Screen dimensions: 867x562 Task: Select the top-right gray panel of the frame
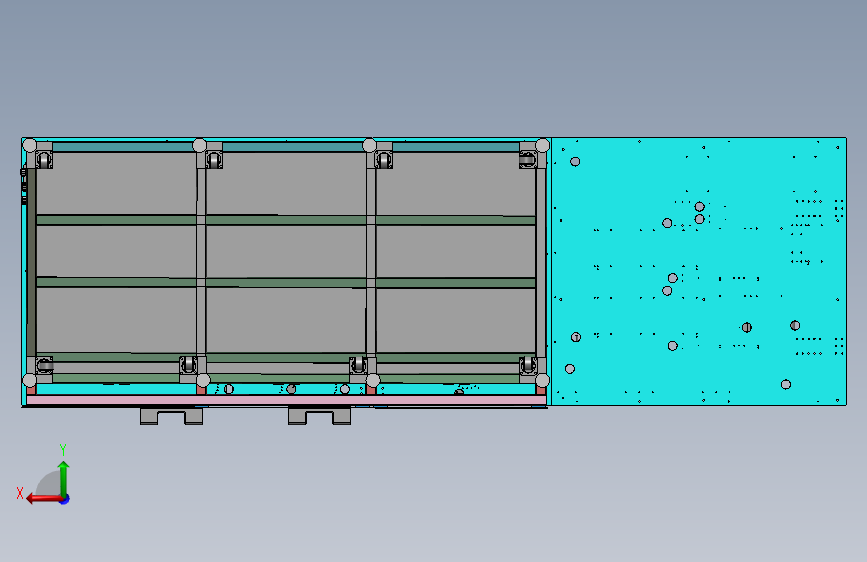pos(456,184)
